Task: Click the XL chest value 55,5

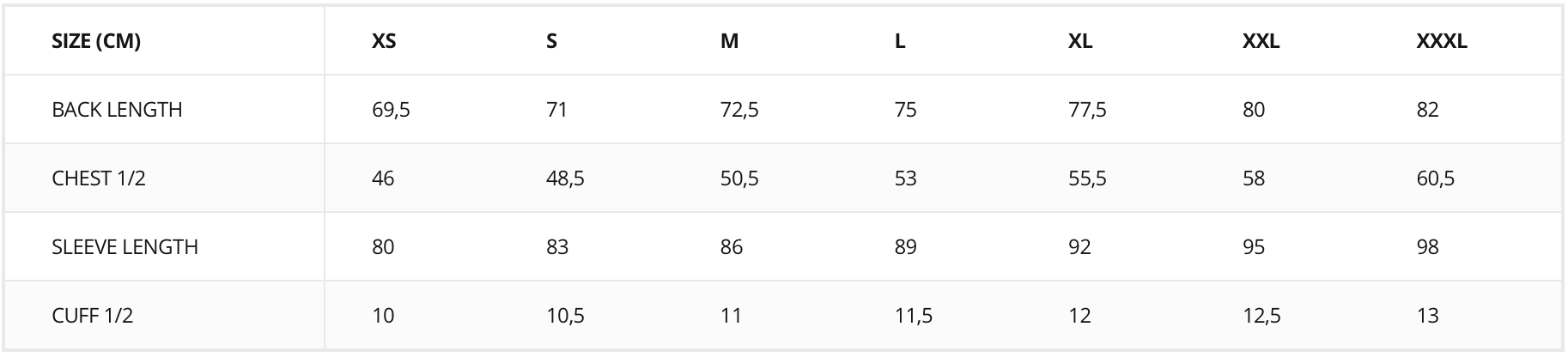Action: click(x=1087, y=178)
